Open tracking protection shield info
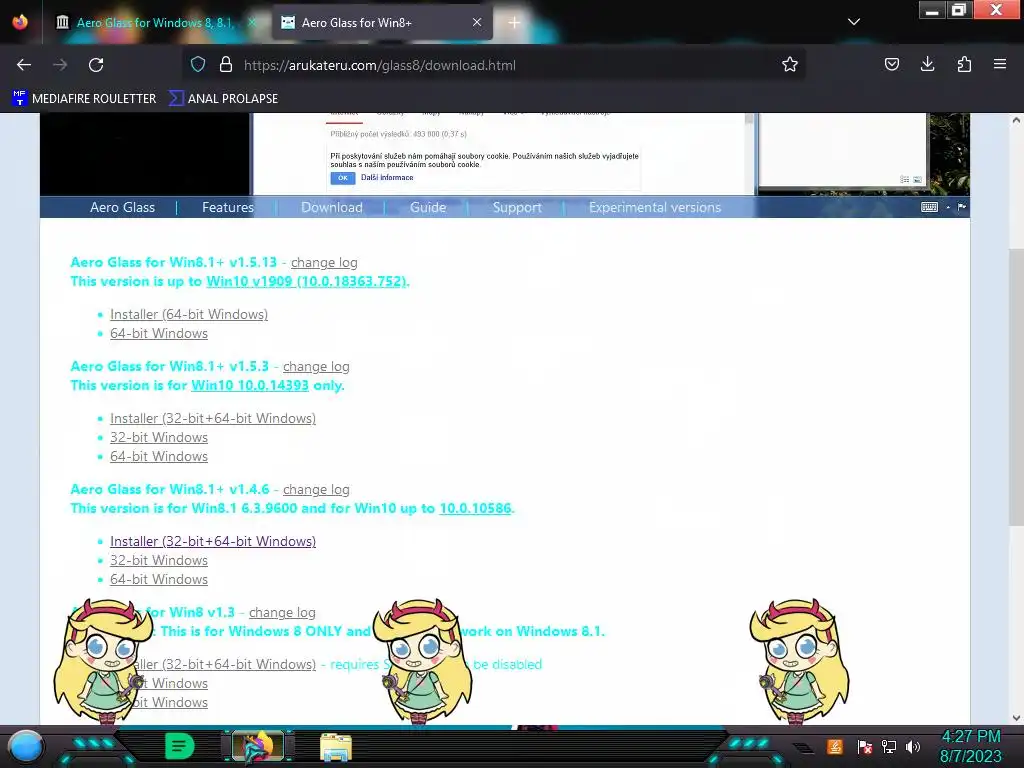 (x=198, y=65)
